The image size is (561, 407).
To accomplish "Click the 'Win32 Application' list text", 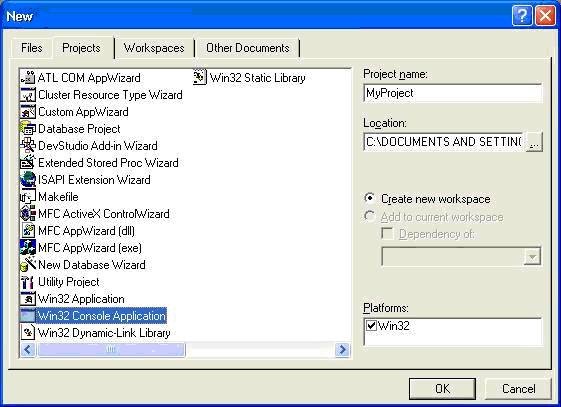I will pos(81,299).
